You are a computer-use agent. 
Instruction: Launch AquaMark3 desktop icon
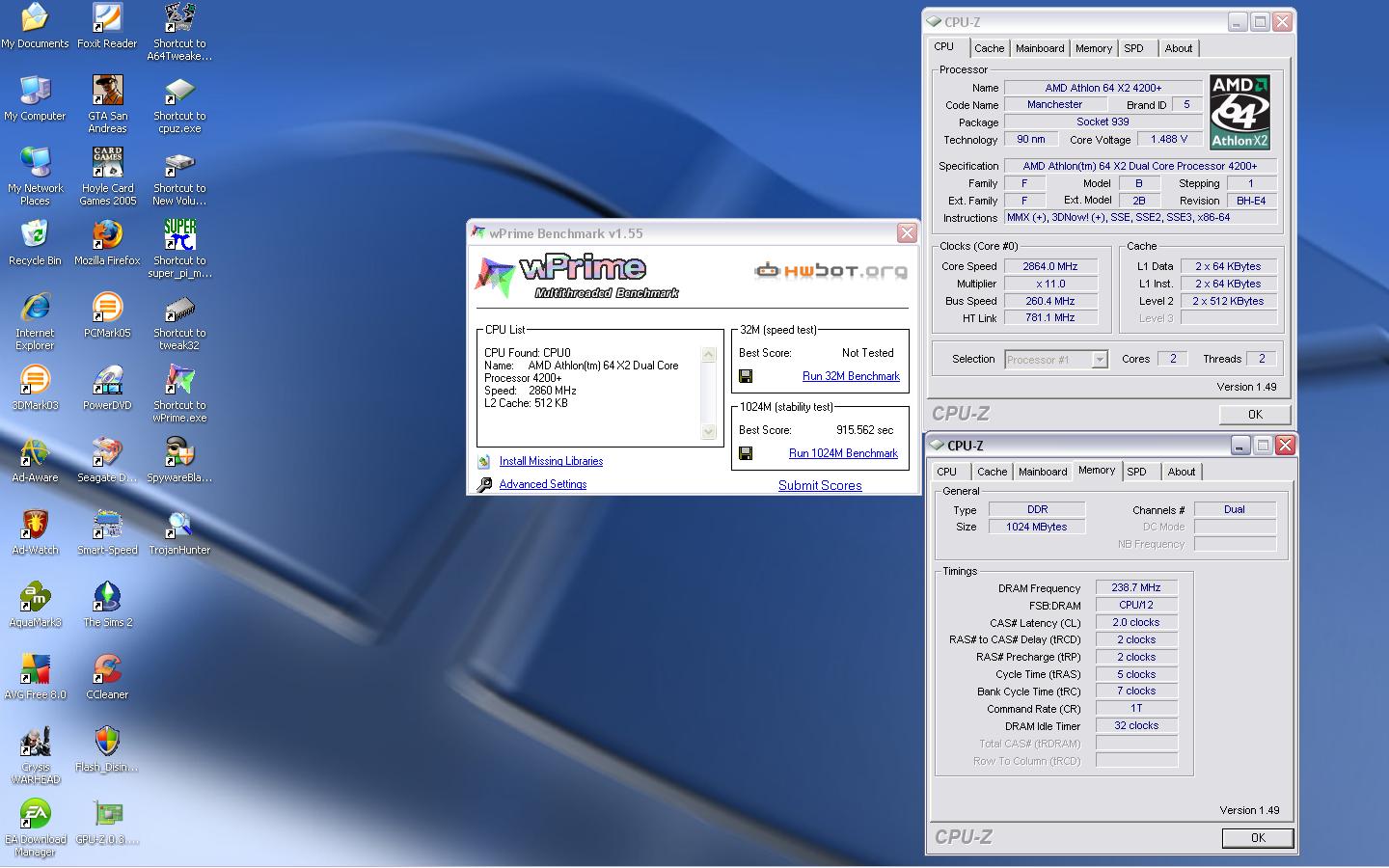coord(35,605)
